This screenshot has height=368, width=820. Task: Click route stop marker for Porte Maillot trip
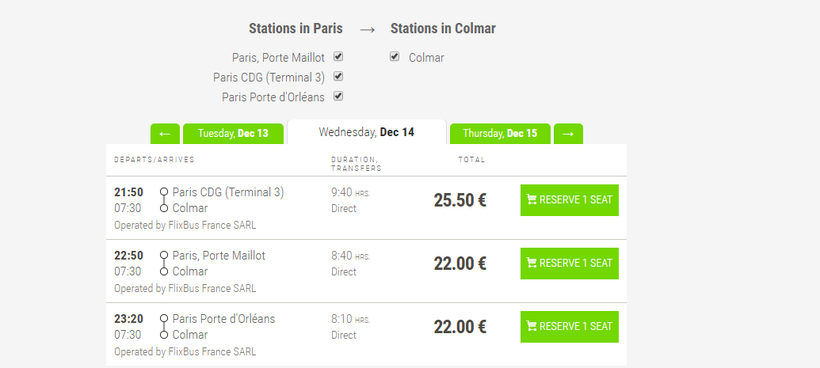pos(164,263)
